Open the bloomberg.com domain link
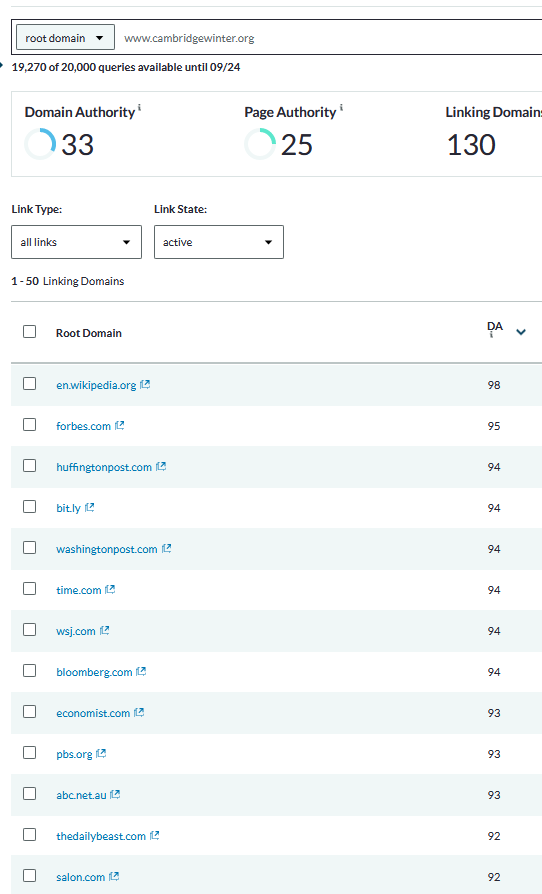Screen dimensions: 542x894 tap(94, 672)
